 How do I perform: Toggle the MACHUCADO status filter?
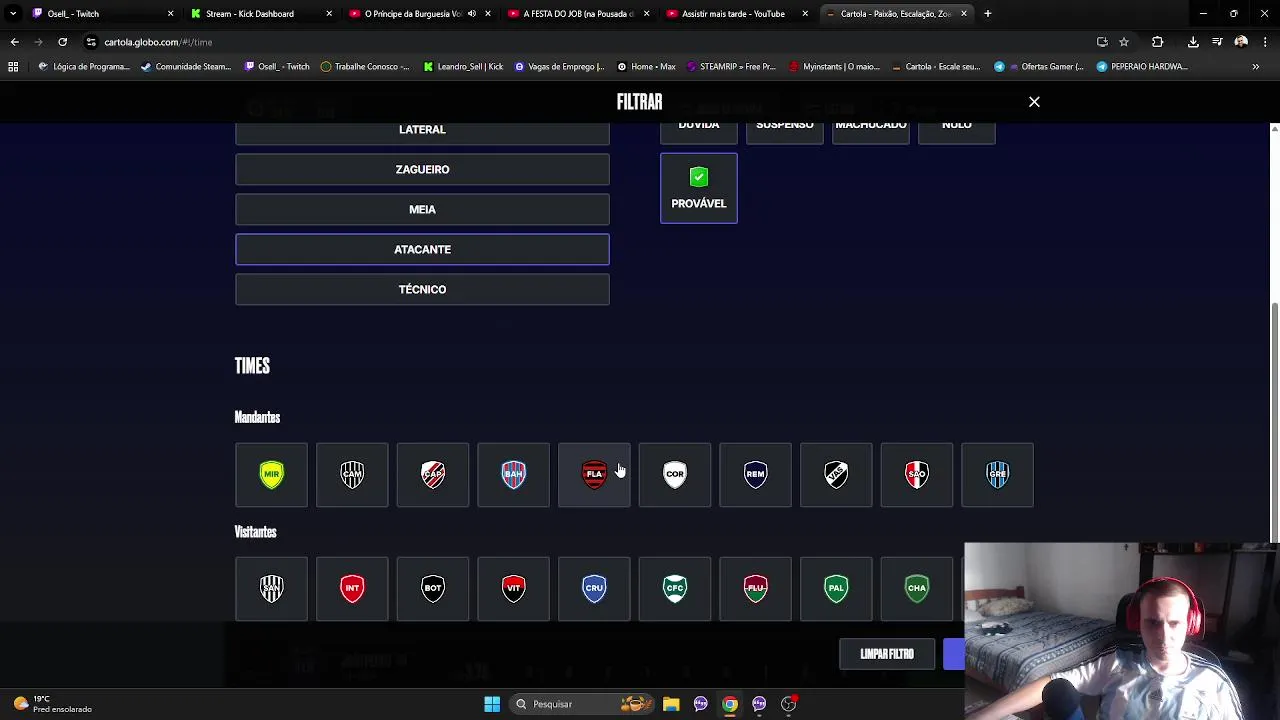click(x=871, y=132)
